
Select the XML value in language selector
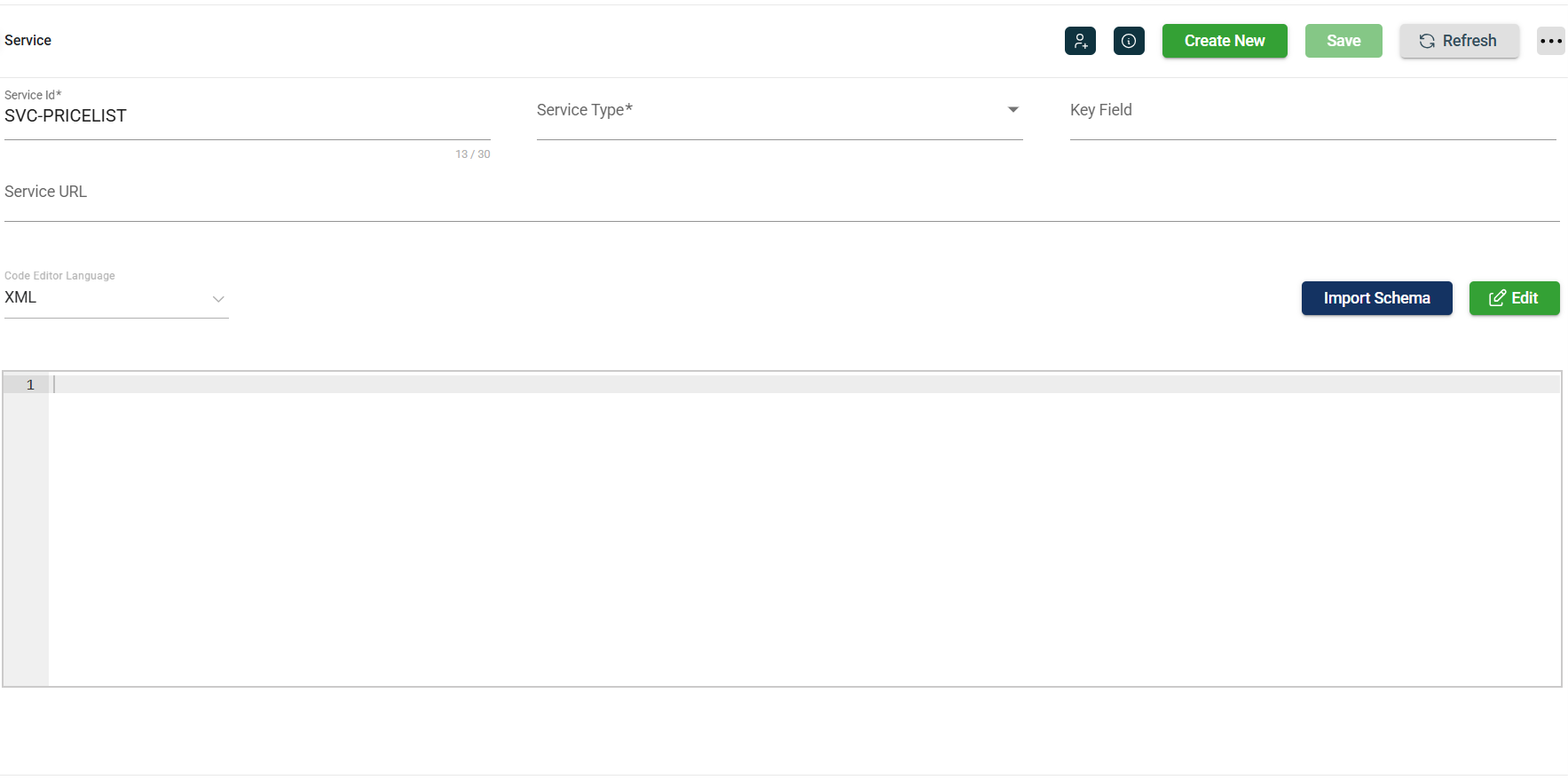(21, 297)
